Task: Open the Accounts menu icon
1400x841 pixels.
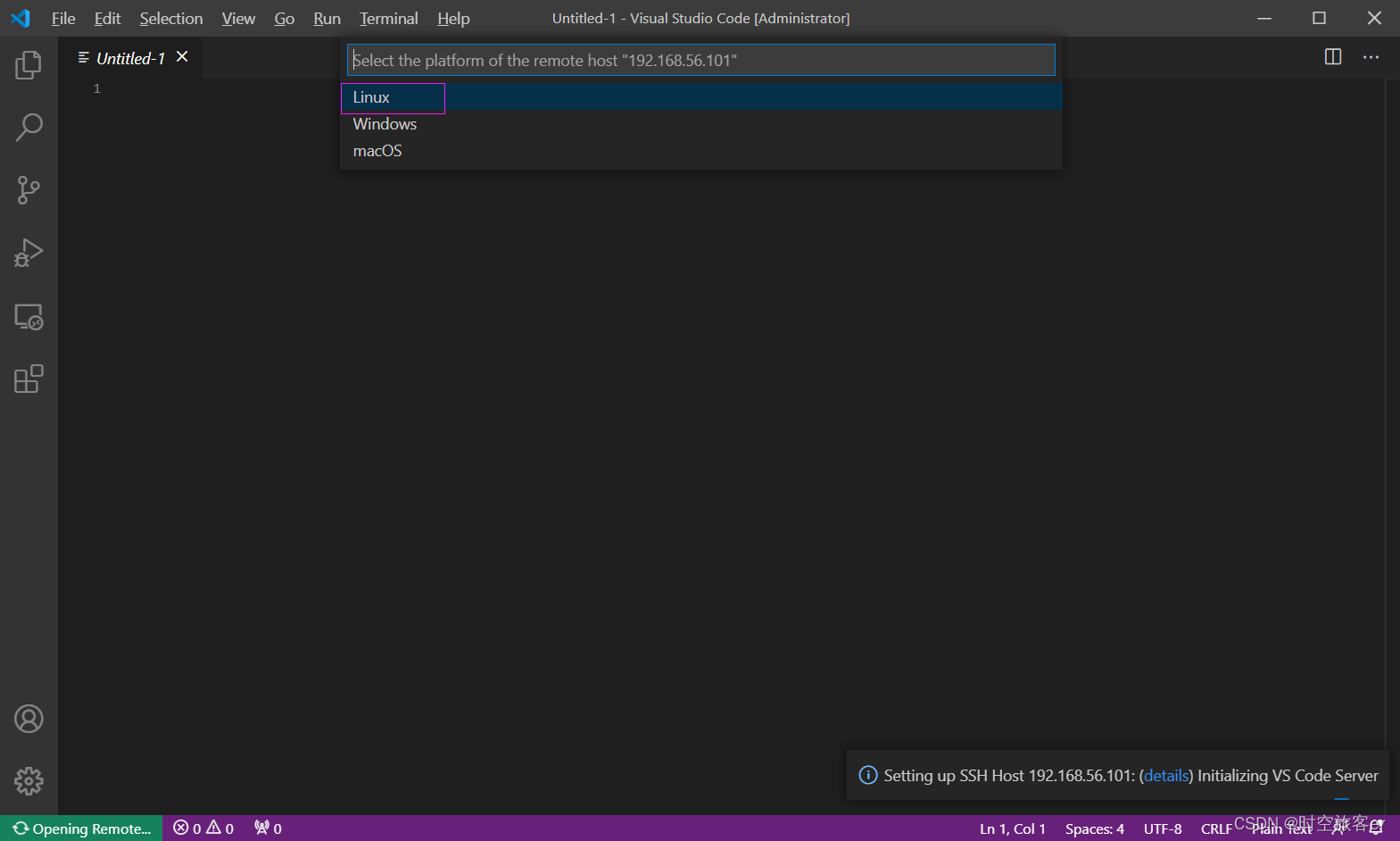Action: coord(29,719)
